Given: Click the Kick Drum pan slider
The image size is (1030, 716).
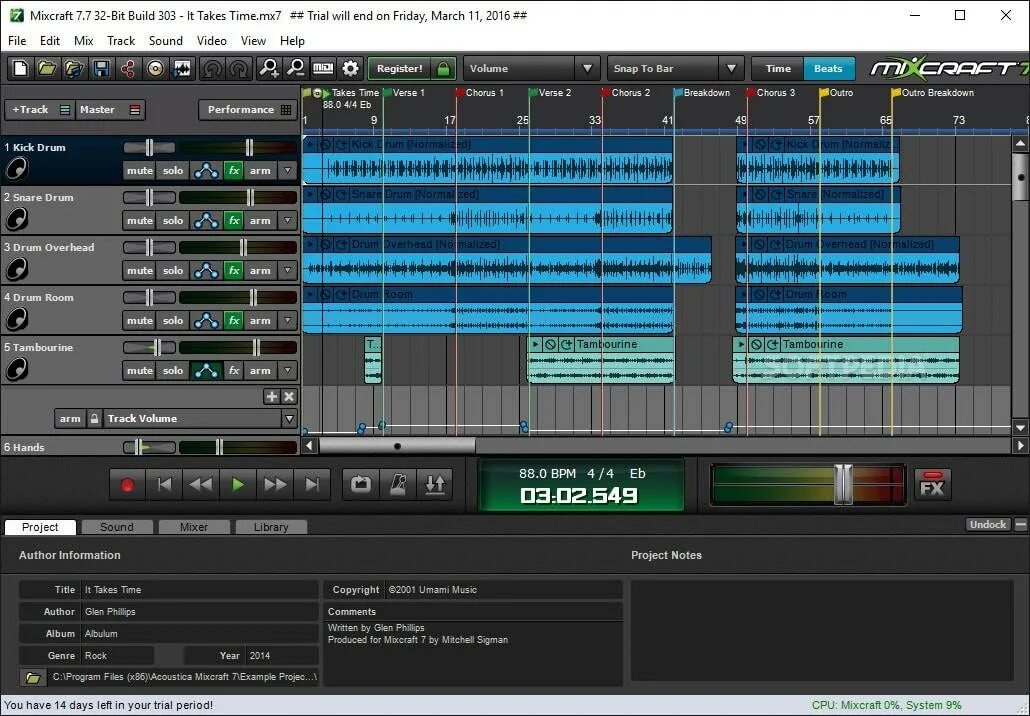Looking at the screenshot, I should pos(149,147).
